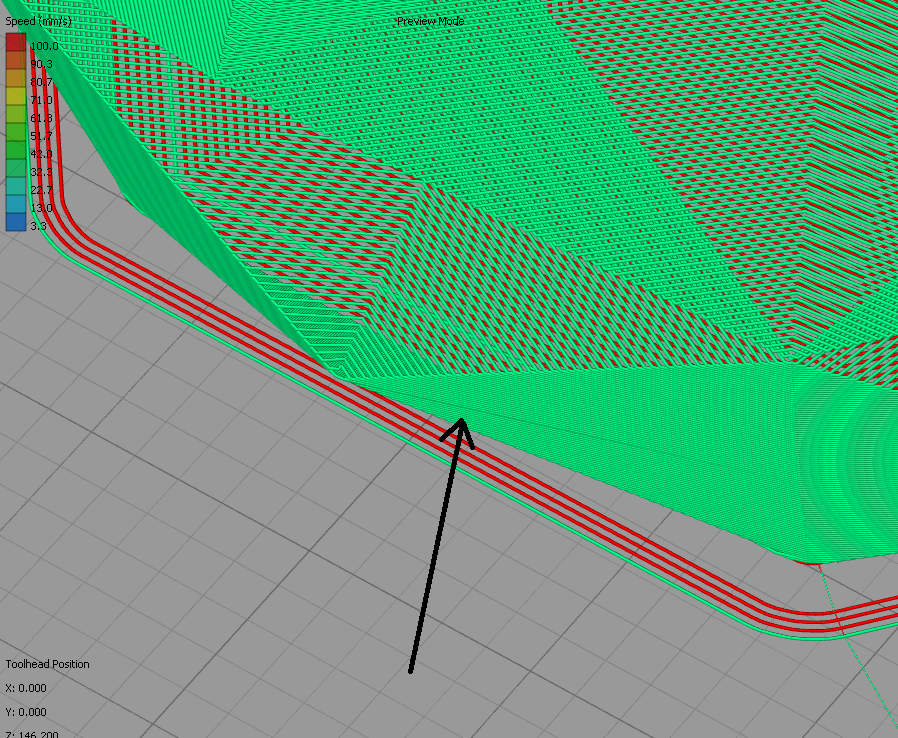Click the Z: 146.200 coordinate readout
Viewport: 898px width, 738px height.
32,734
